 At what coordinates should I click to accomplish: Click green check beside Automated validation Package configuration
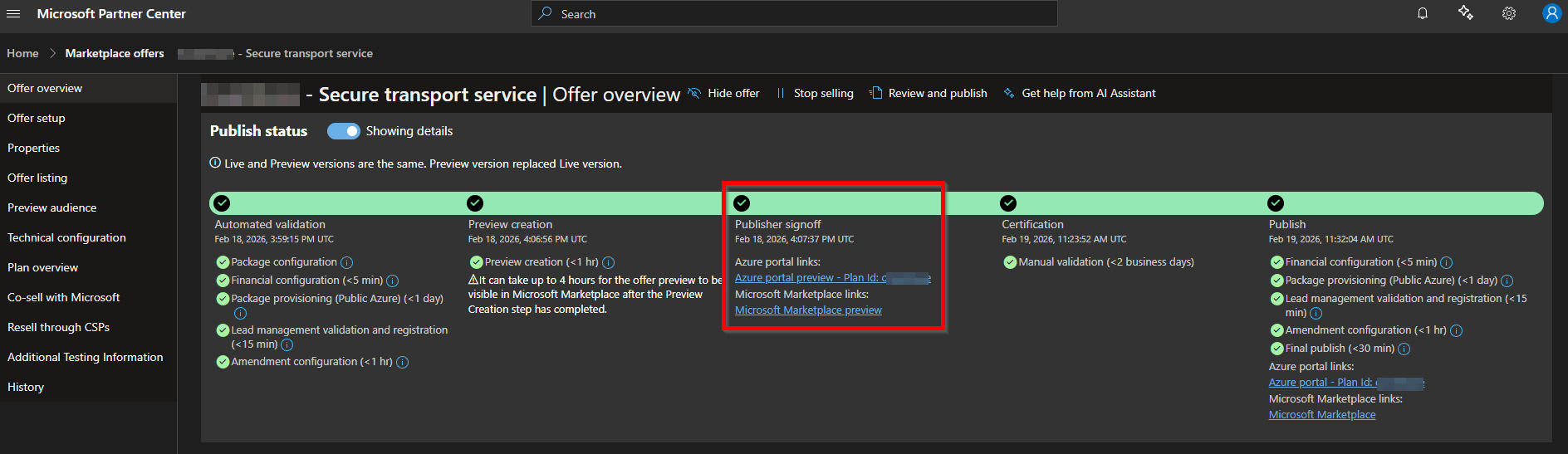(223, 262)
